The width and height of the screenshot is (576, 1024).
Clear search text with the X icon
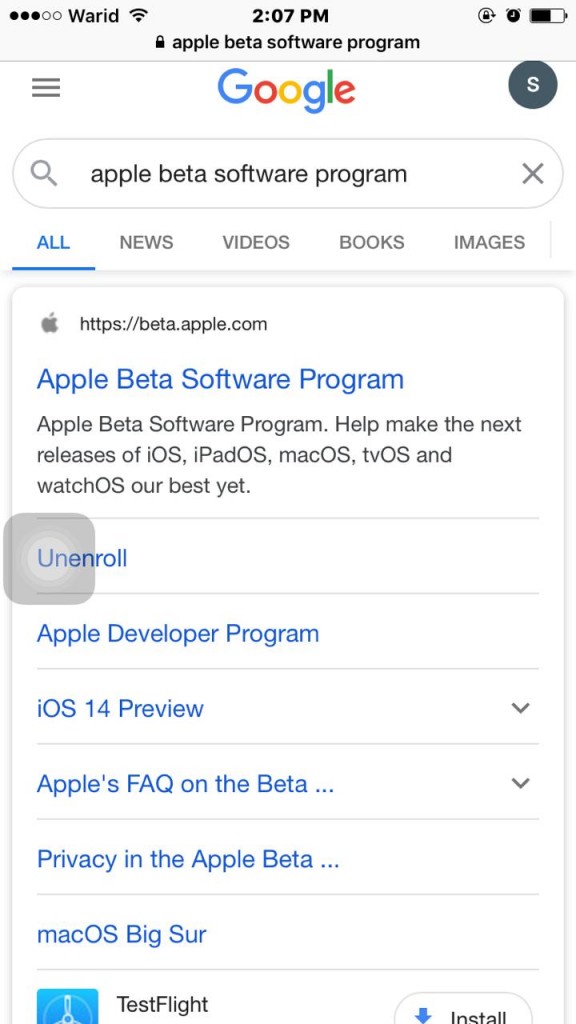[533, 174]
